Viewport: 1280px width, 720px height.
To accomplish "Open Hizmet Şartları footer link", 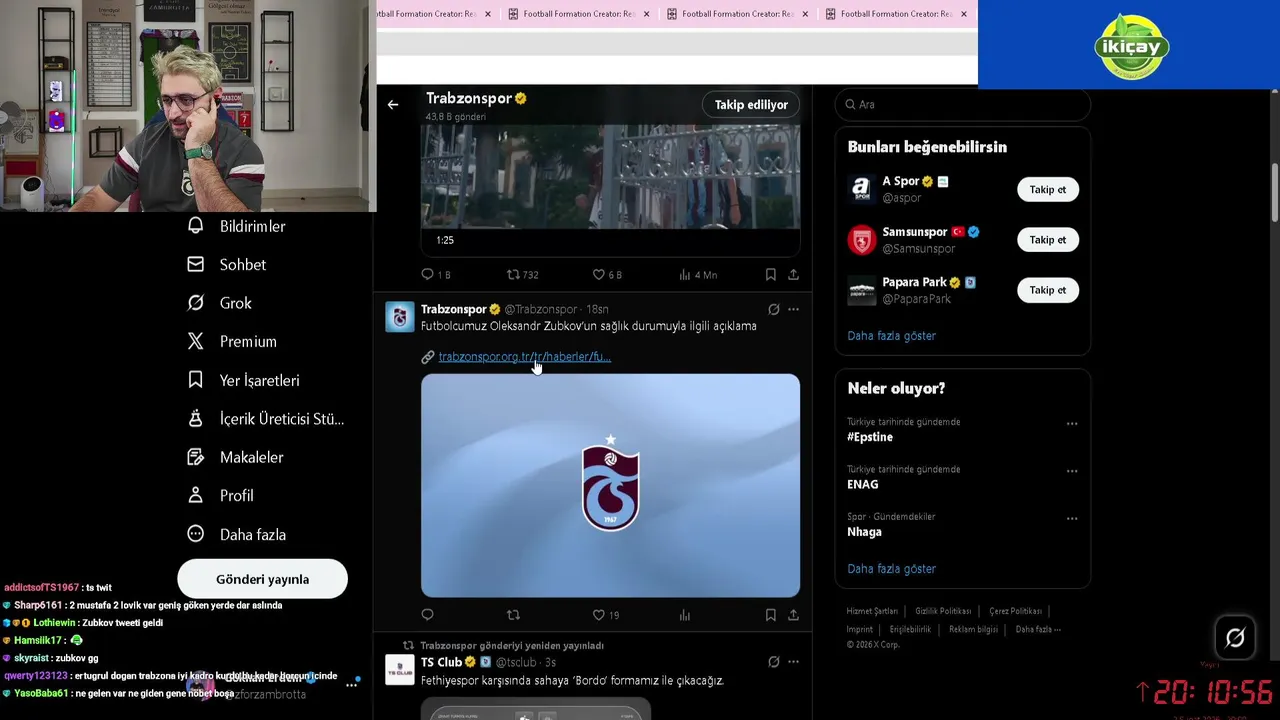I will 872,611.
